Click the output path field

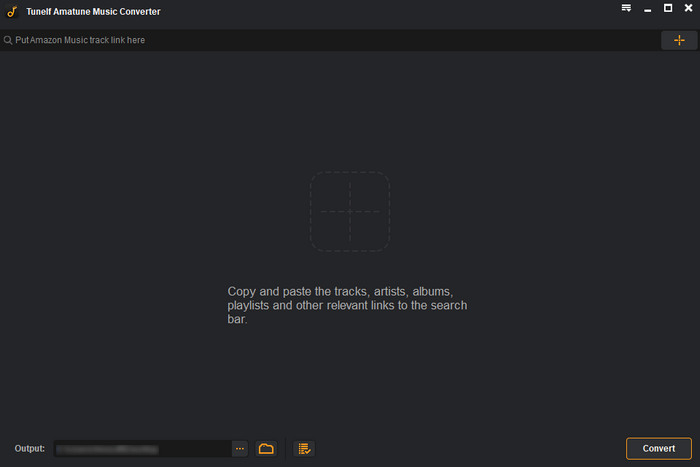tap(143, 449)
